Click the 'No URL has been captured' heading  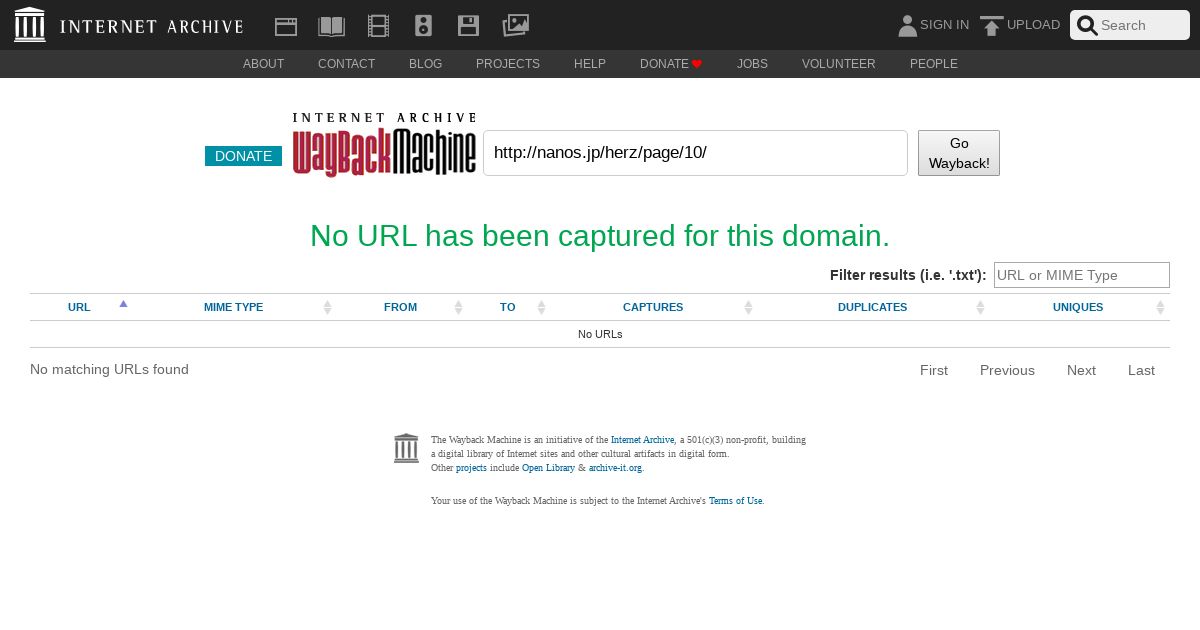pos(600,236)
